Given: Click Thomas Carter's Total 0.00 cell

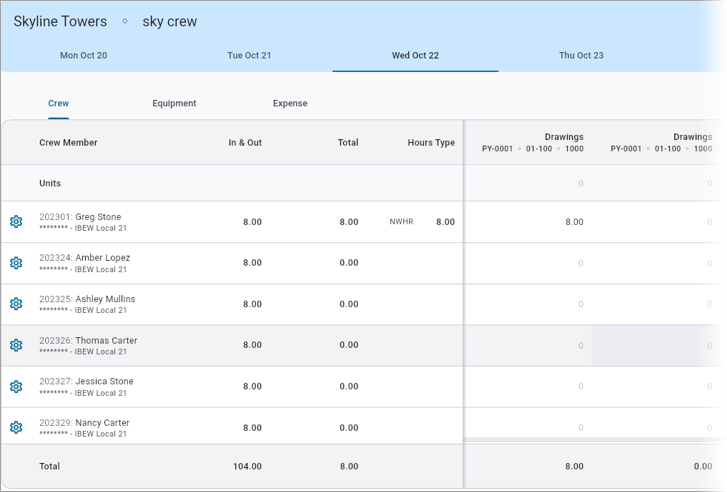Looking at the screenshot, I should (349, 345).
